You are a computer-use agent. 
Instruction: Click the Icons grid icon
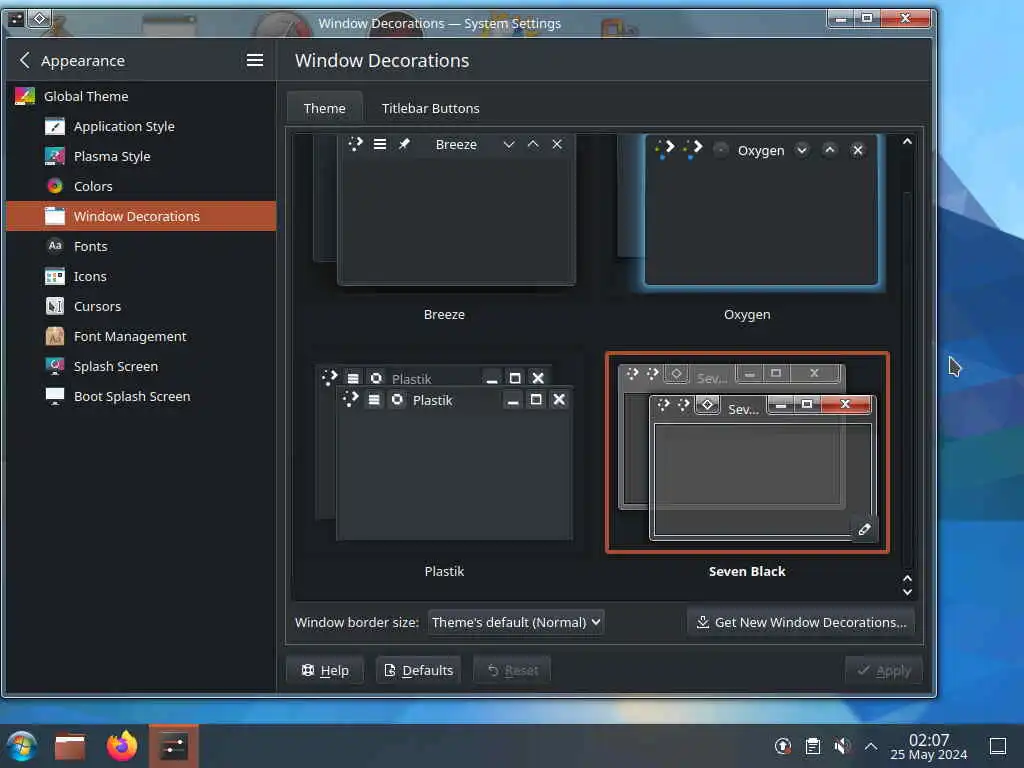pos(55,276)
